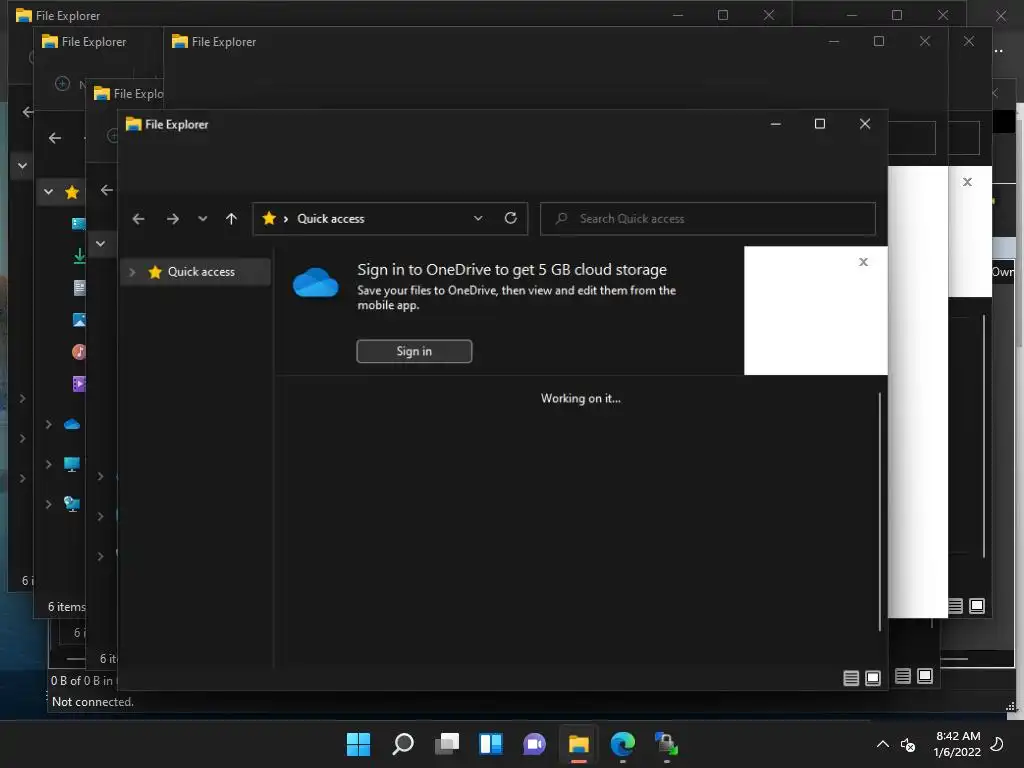Close the banner in the window behind front
Screen dimensions: 1024x768
[x=967, y=182]
